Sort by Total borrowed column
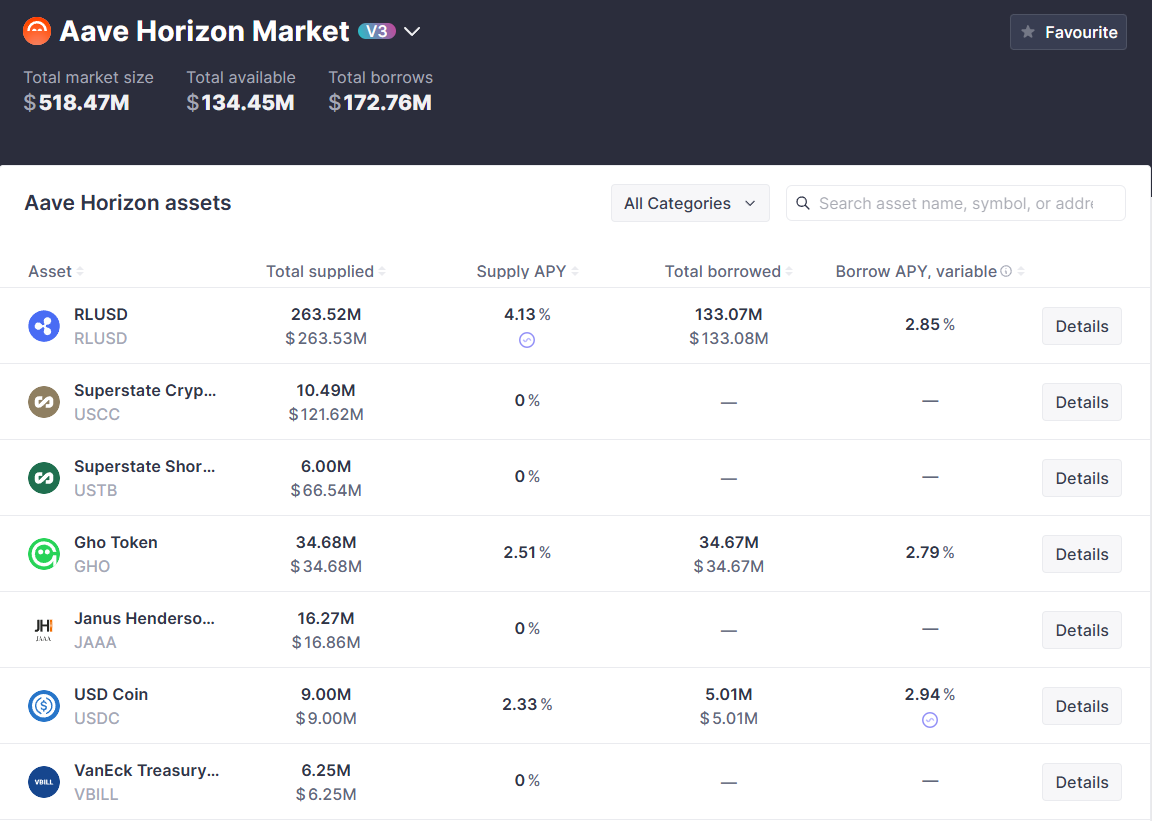Screen dimensions: 1152x821 pos(728,272)
